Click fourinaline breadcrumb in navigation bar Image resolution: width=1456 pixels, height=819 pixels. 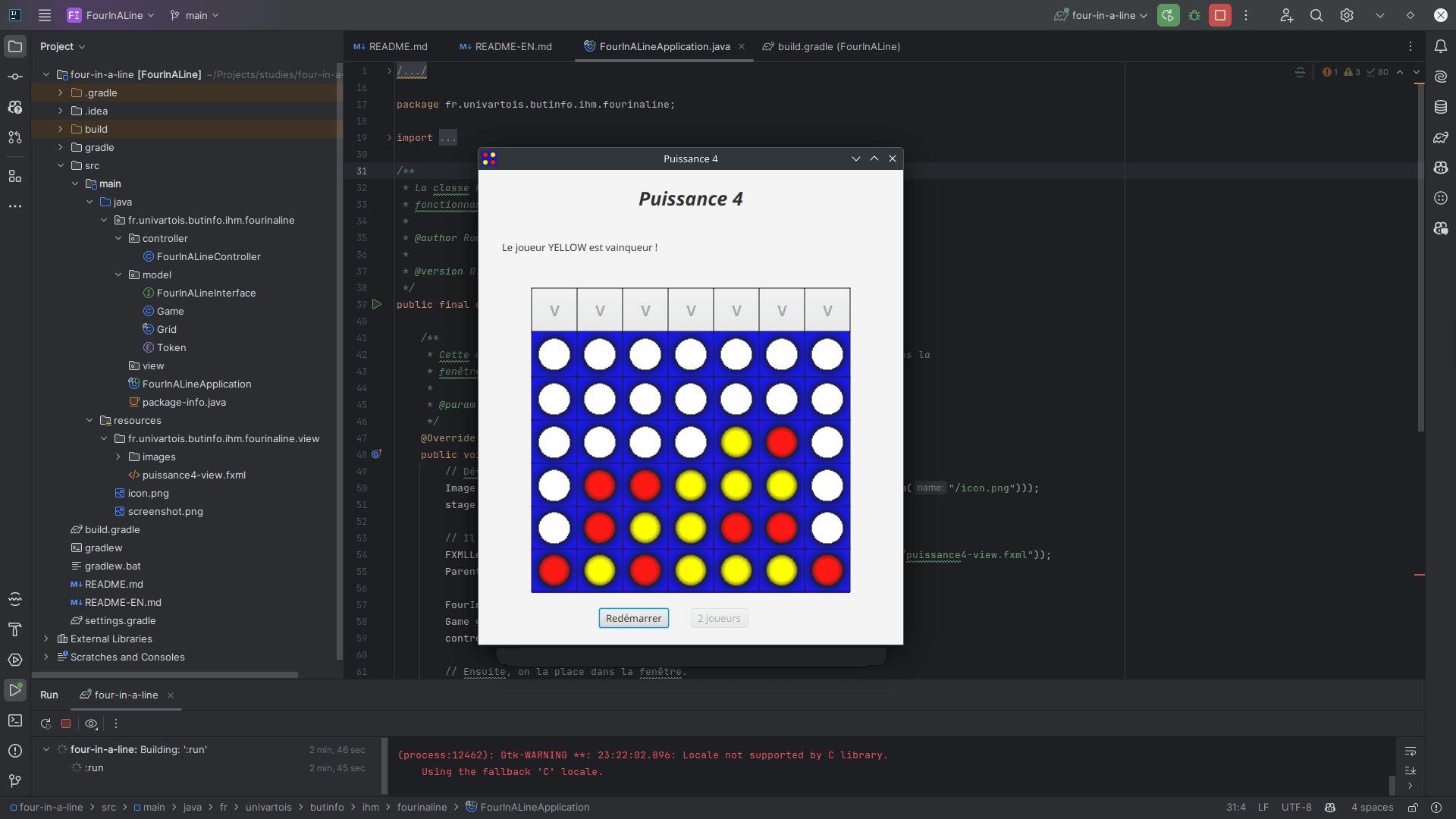[422, 808]
